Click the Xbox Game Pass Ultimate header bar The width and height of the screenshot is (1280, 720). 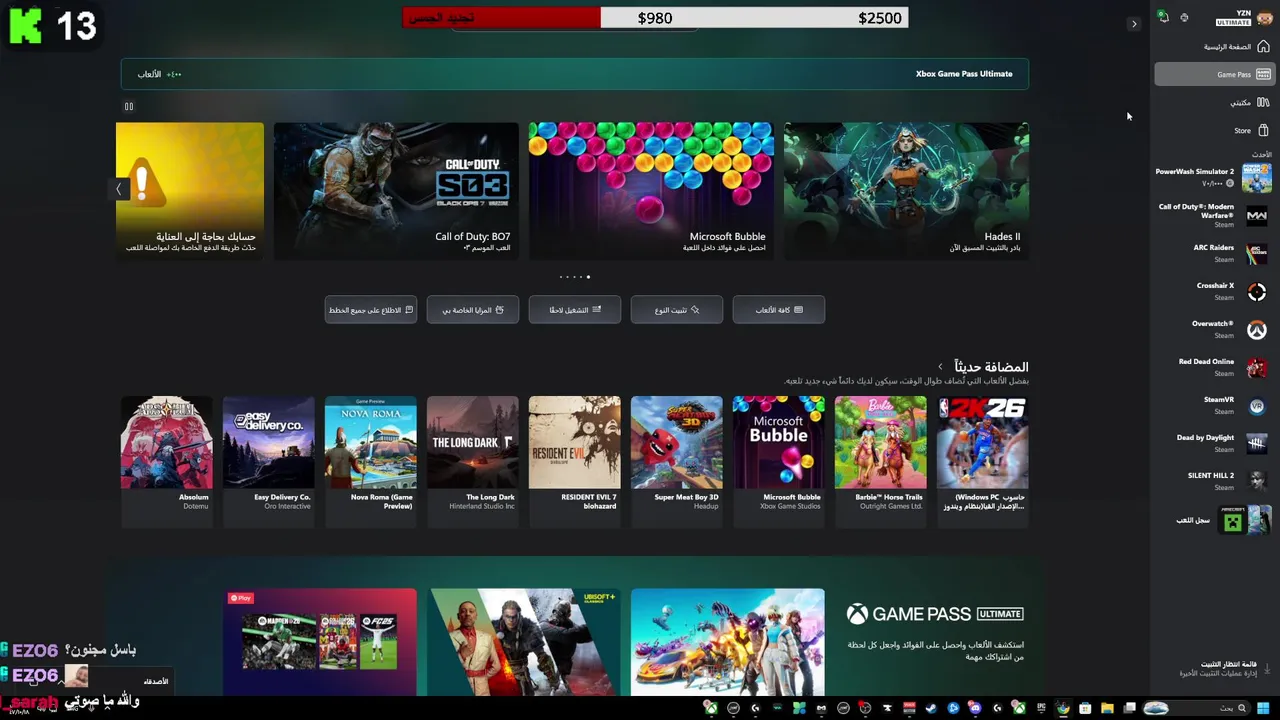pos(575,74)
